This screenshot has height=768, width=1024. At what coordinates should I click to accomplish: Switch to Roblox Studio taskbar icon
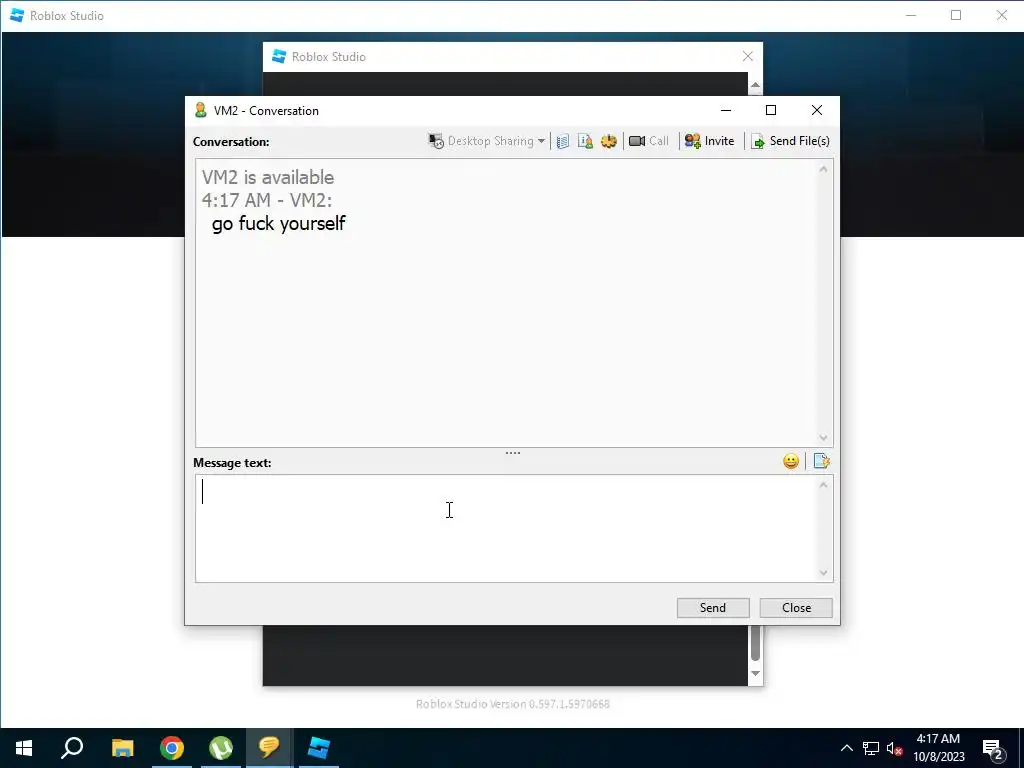pos(319,748)
